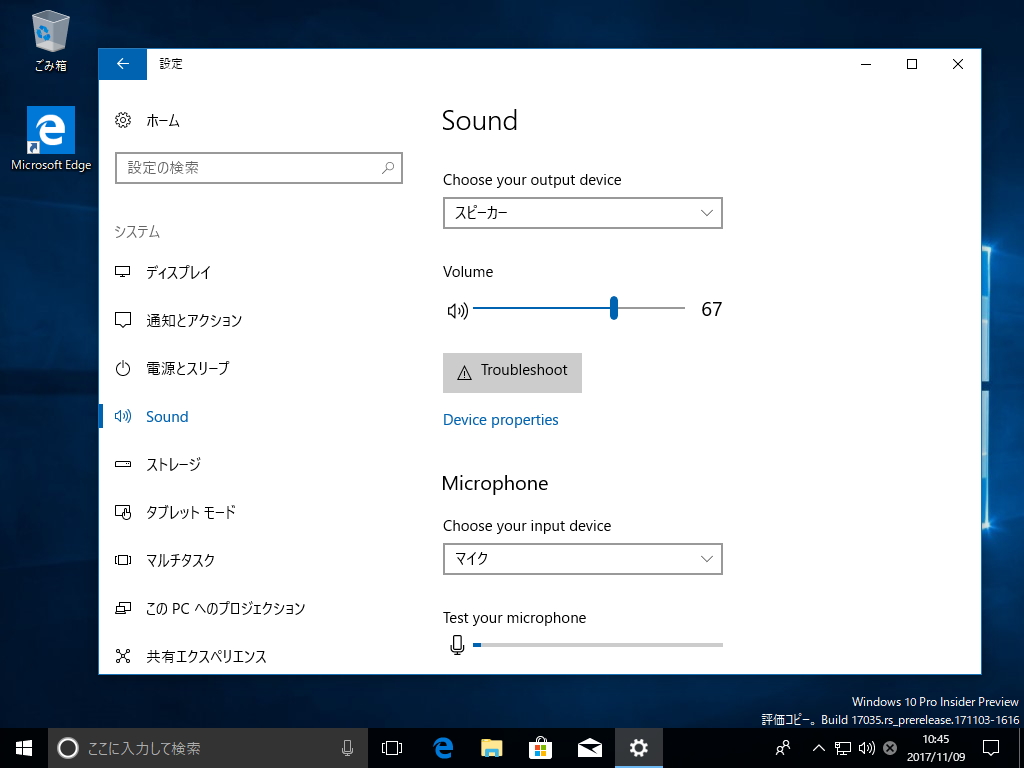1024x768 pixels.
Task: Click the Microphone section heading
Action: (x=494, y=483)
